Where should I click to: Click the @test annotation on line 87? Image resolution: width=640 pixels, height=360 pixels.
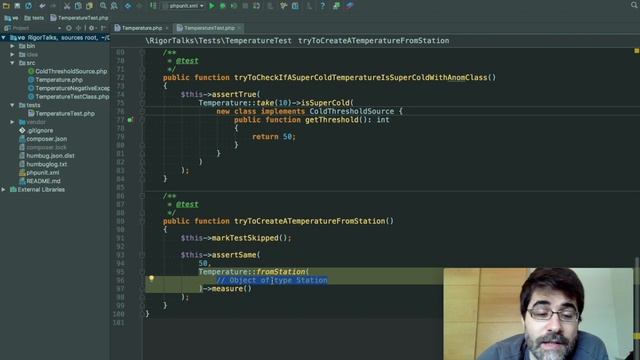tap(187, 204)
